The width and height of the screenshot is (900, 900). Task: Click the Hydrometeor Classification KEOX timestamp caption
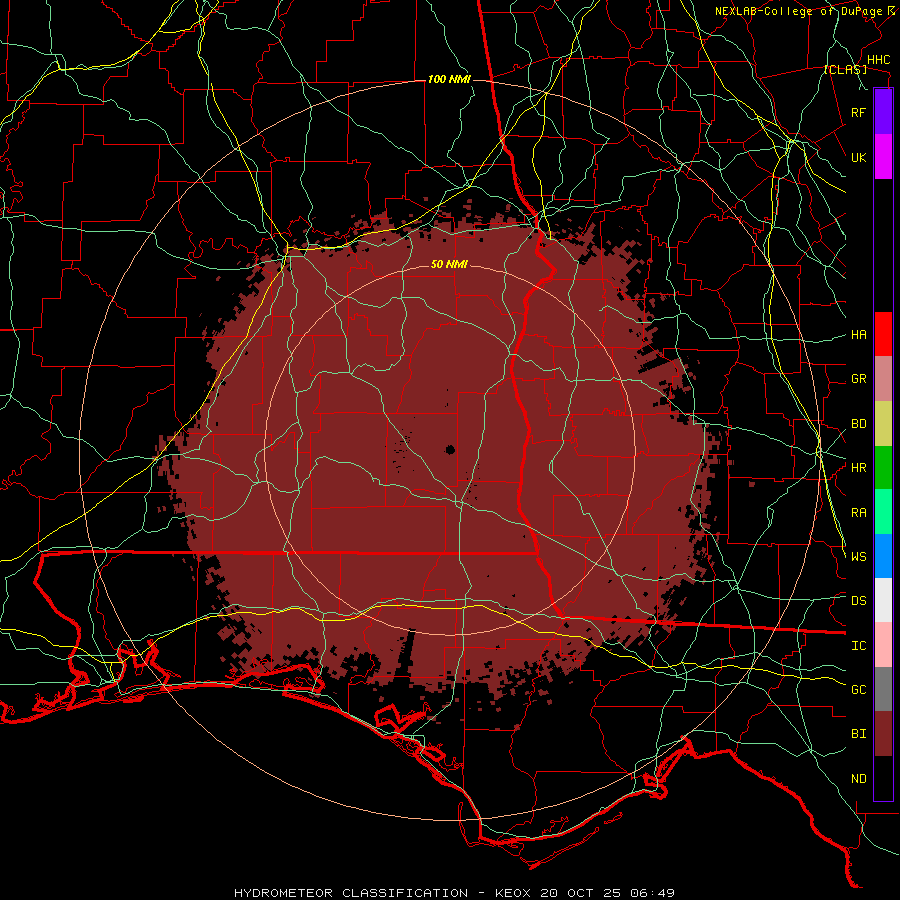coord(454,893)
